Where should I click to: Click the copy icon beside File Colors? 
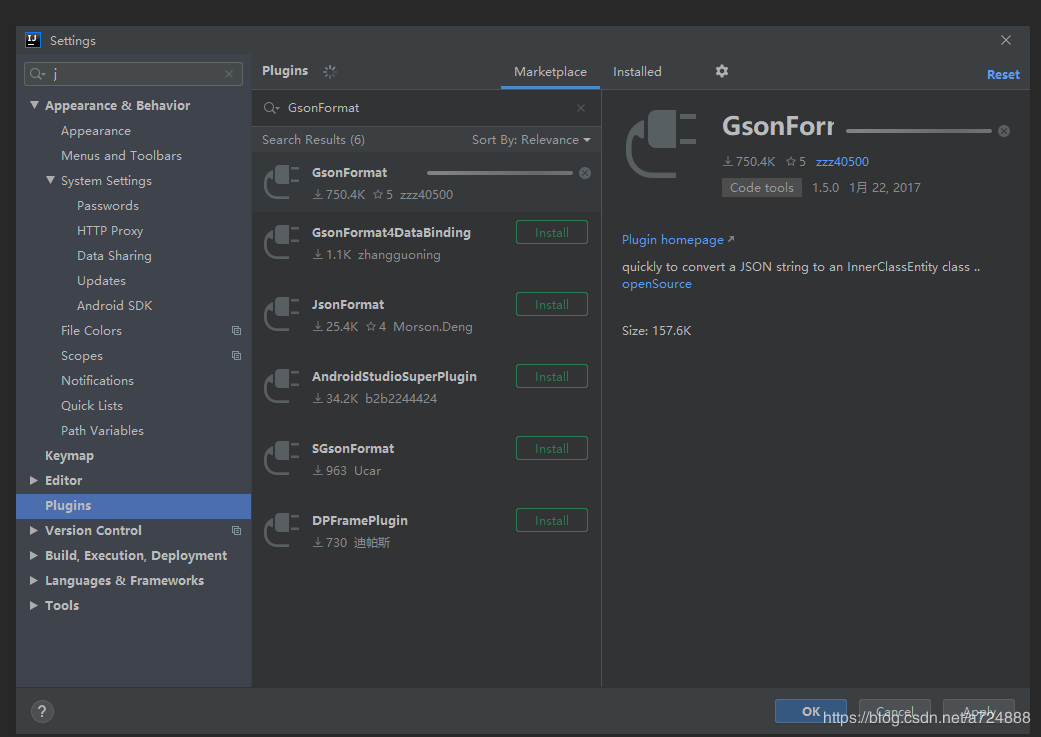pyautogui.click(x=236, y=331)
